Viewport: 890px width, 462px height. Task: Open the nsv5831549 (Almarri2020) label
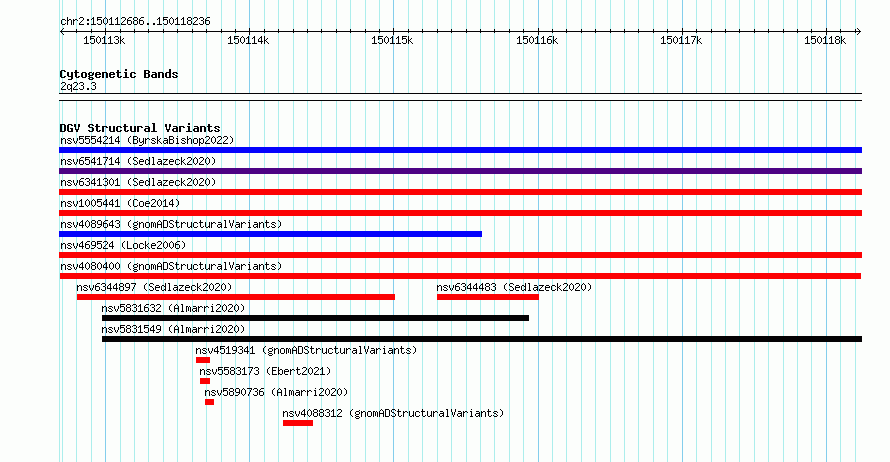click(x=173, y=329)
